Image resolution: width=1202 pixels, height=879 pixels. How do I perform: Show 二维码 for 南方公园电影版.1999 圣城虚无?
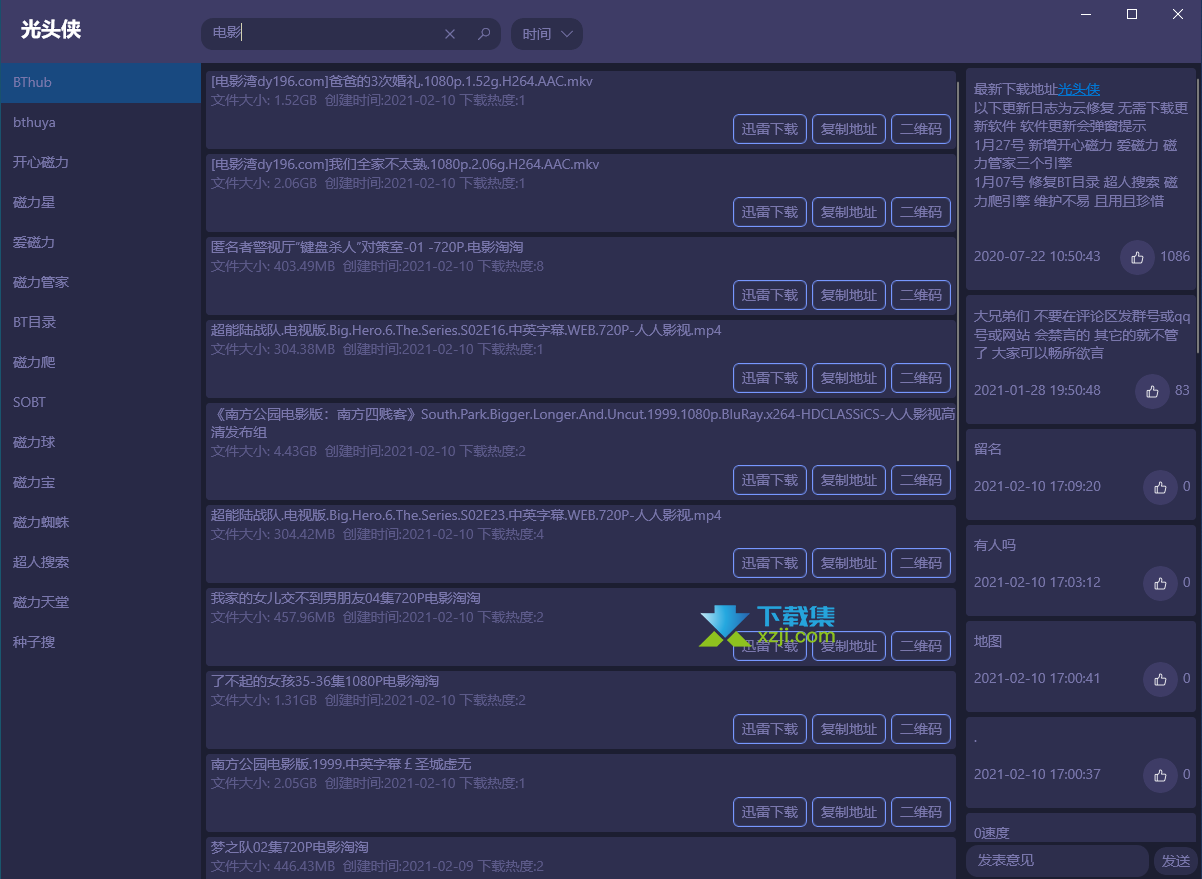coord(921,812)
